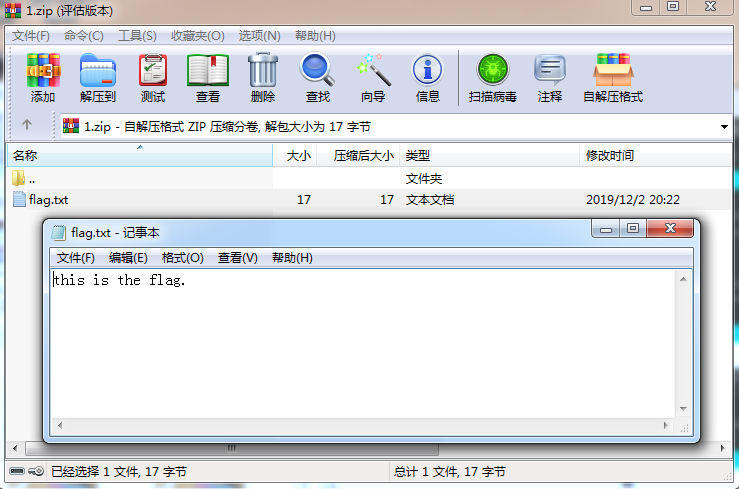The height and width of the screenshot is (489, 739).
Task: Go up one level arrow icon
Action: [x=27, y=125]
